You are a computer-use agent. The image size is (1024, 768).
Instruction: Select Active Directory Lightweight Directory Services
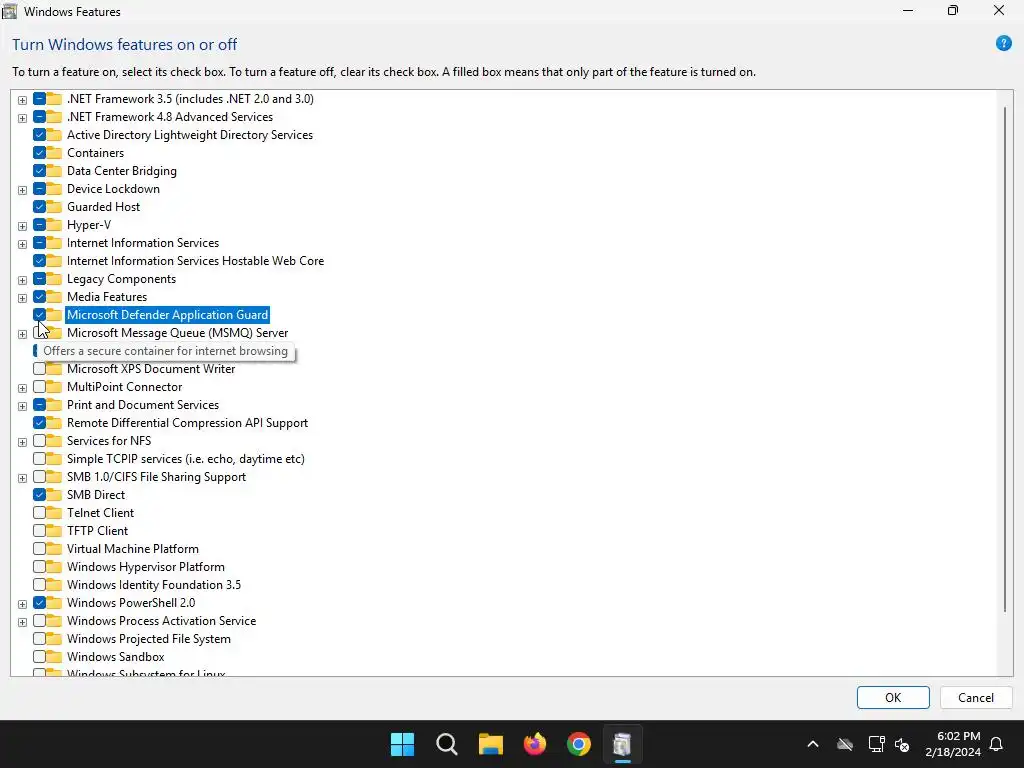[189, 135]
